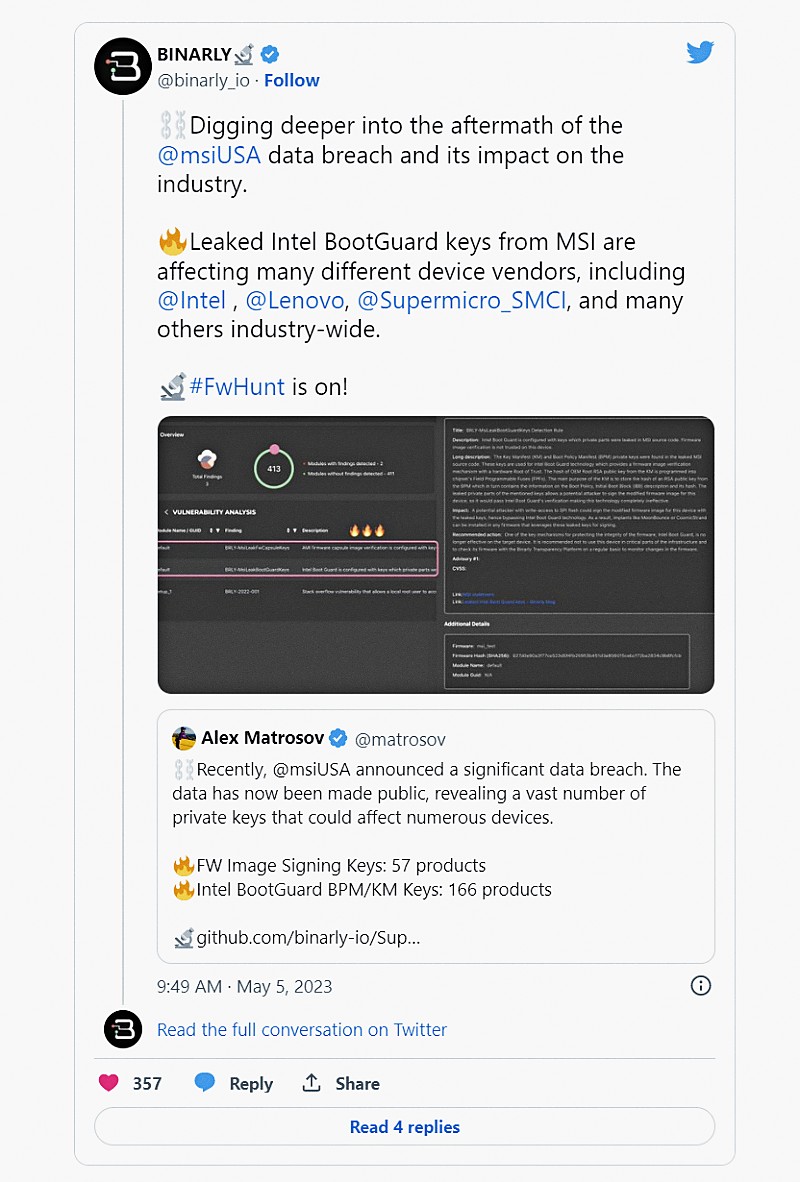Viewport: 800px width, 1182px height.
Task: Click the BINARLY verified badge
Action: [270, 54]
